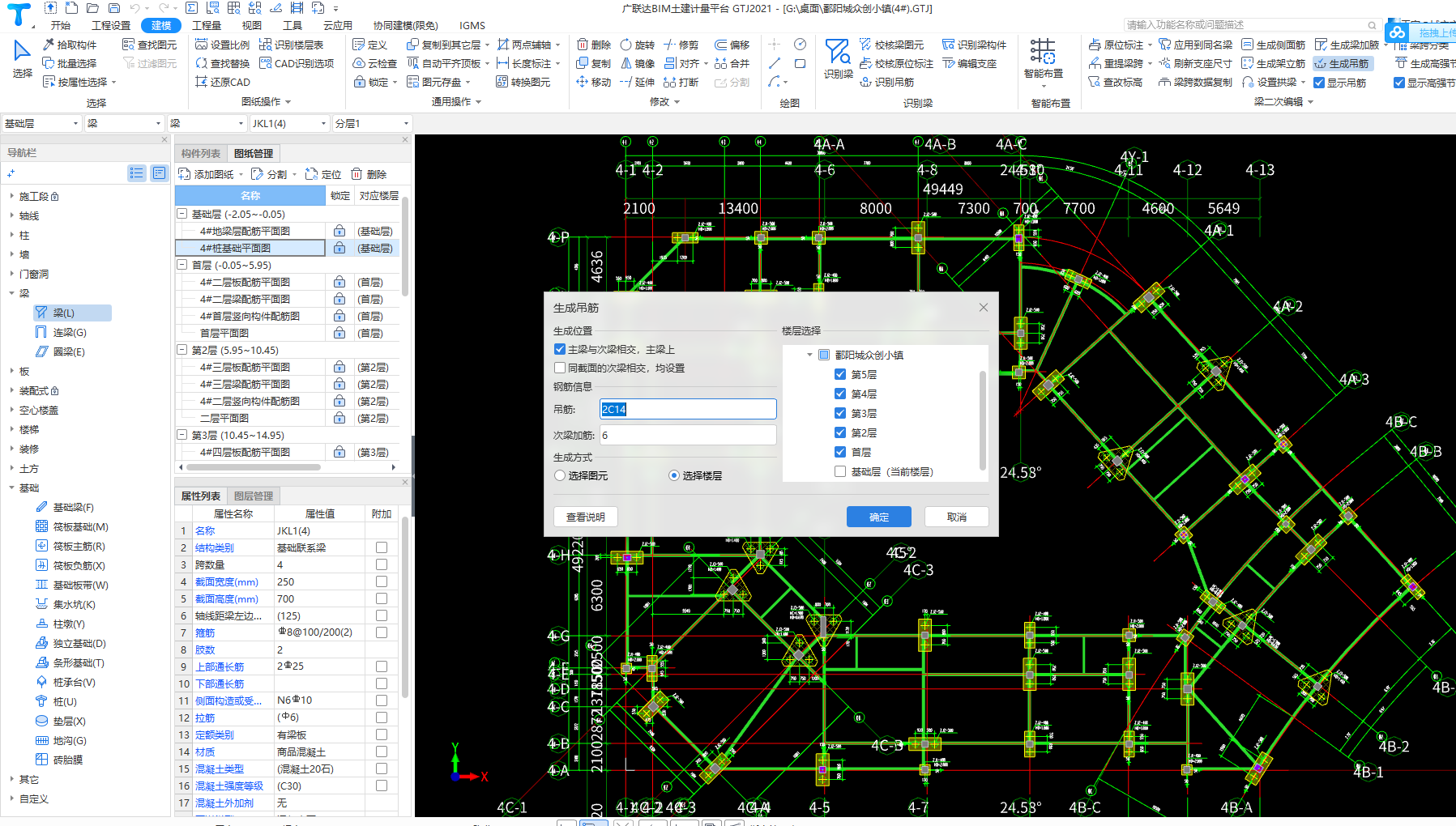Click the large 选择 select arrow tool
The height and width of the screenshot is (826, 1456).
(23, 59)
